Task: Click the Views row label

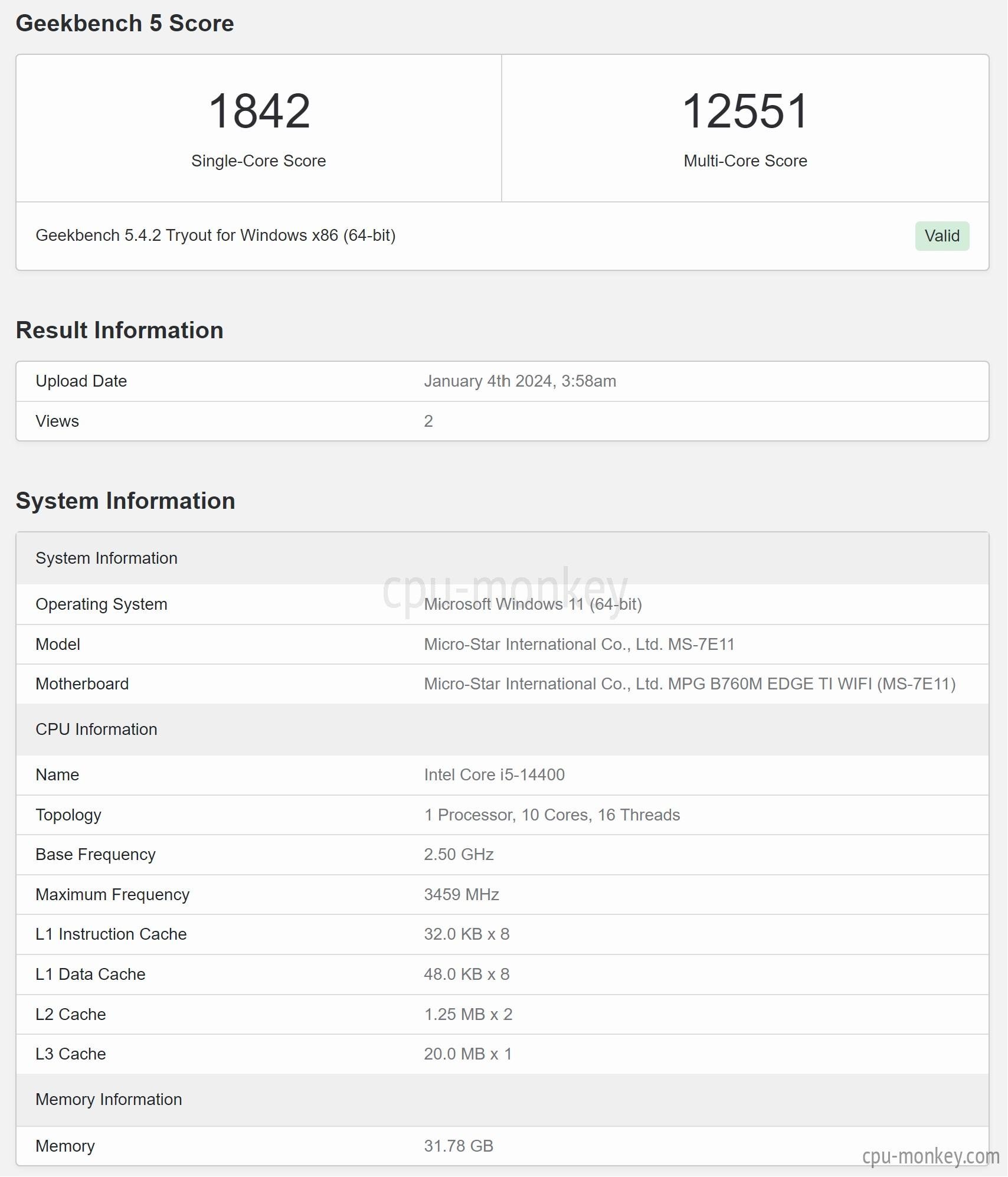Action: [x=57, y=421]
